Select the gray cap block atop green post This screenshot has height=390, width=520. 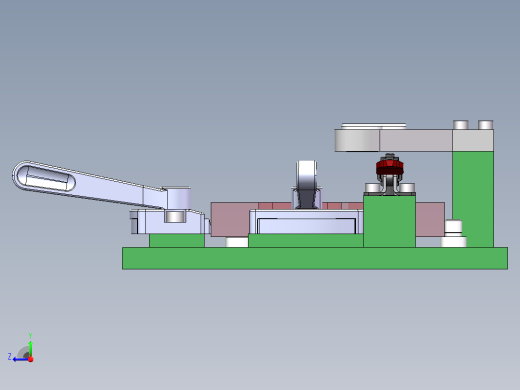[x=473, y=140]
